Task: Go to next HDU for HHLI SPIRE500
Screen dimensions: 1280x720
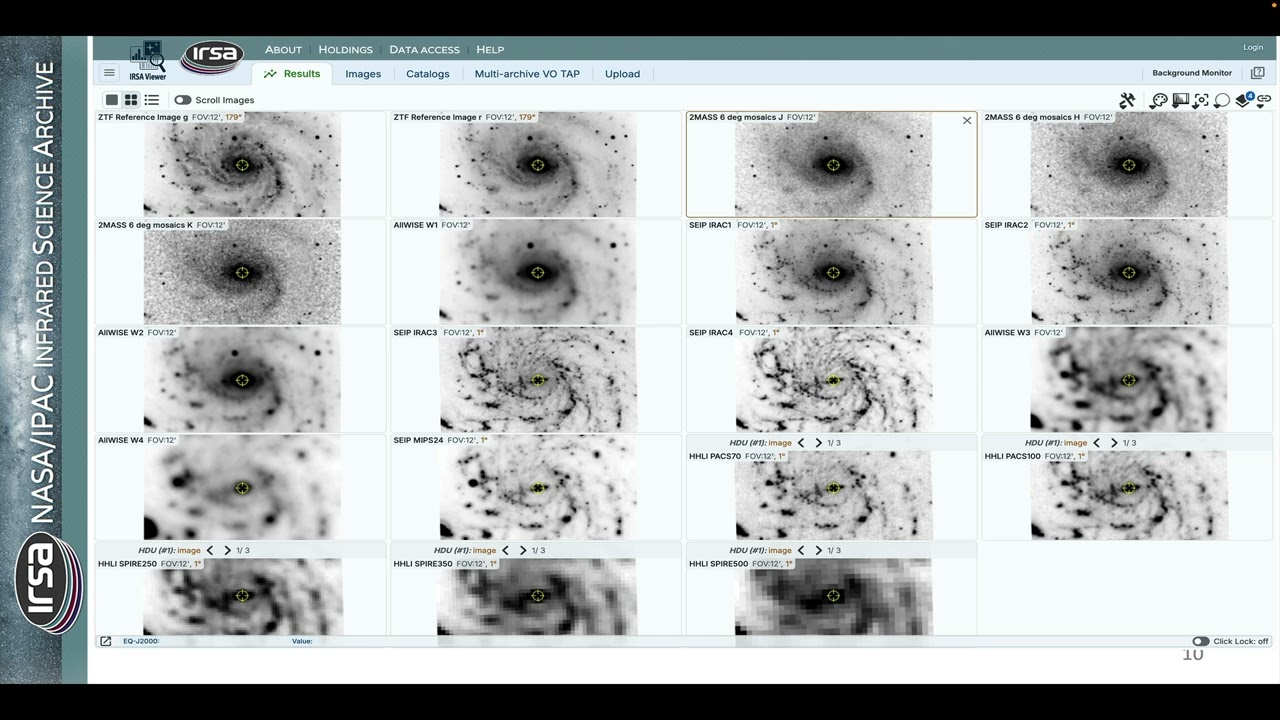Action: (x=819, y=551)
